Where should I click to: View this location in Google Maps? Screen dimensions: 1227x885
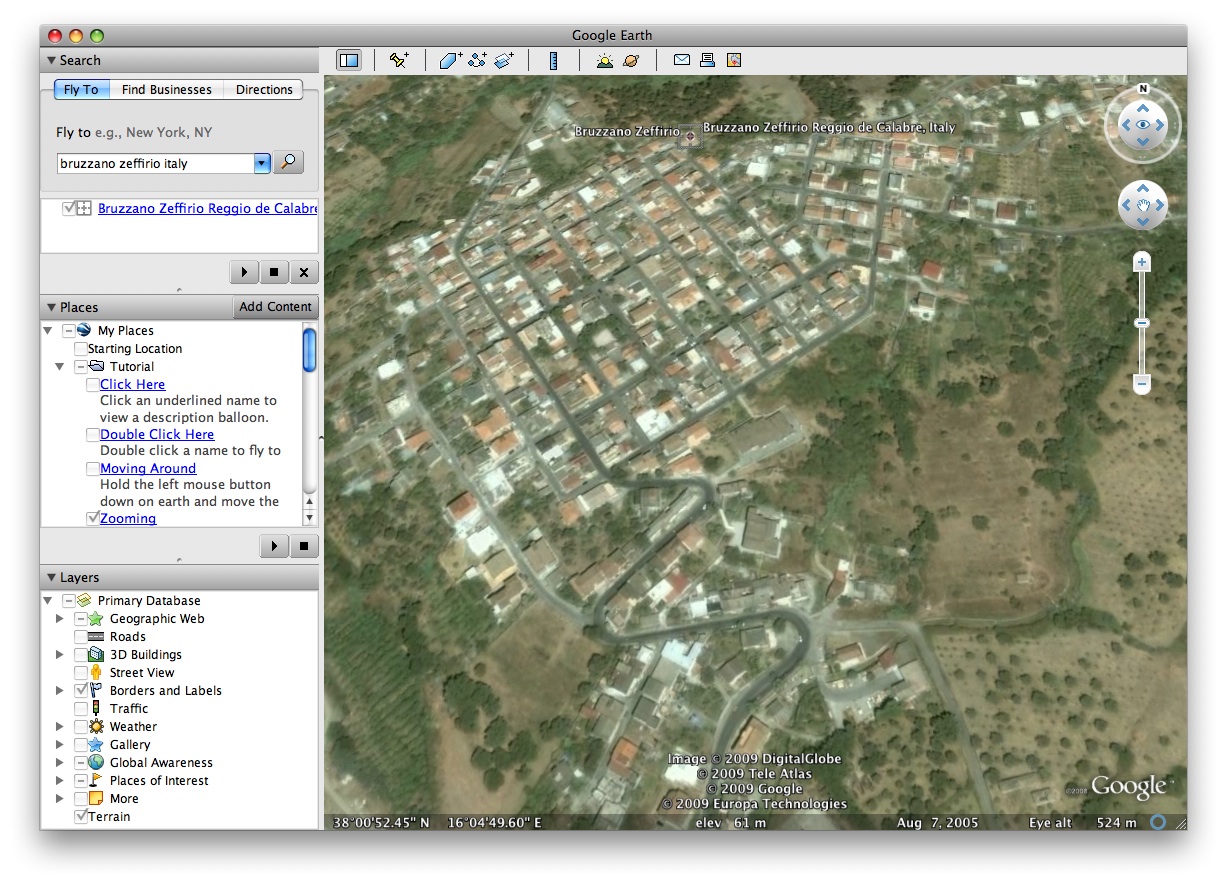pos(734,60)
